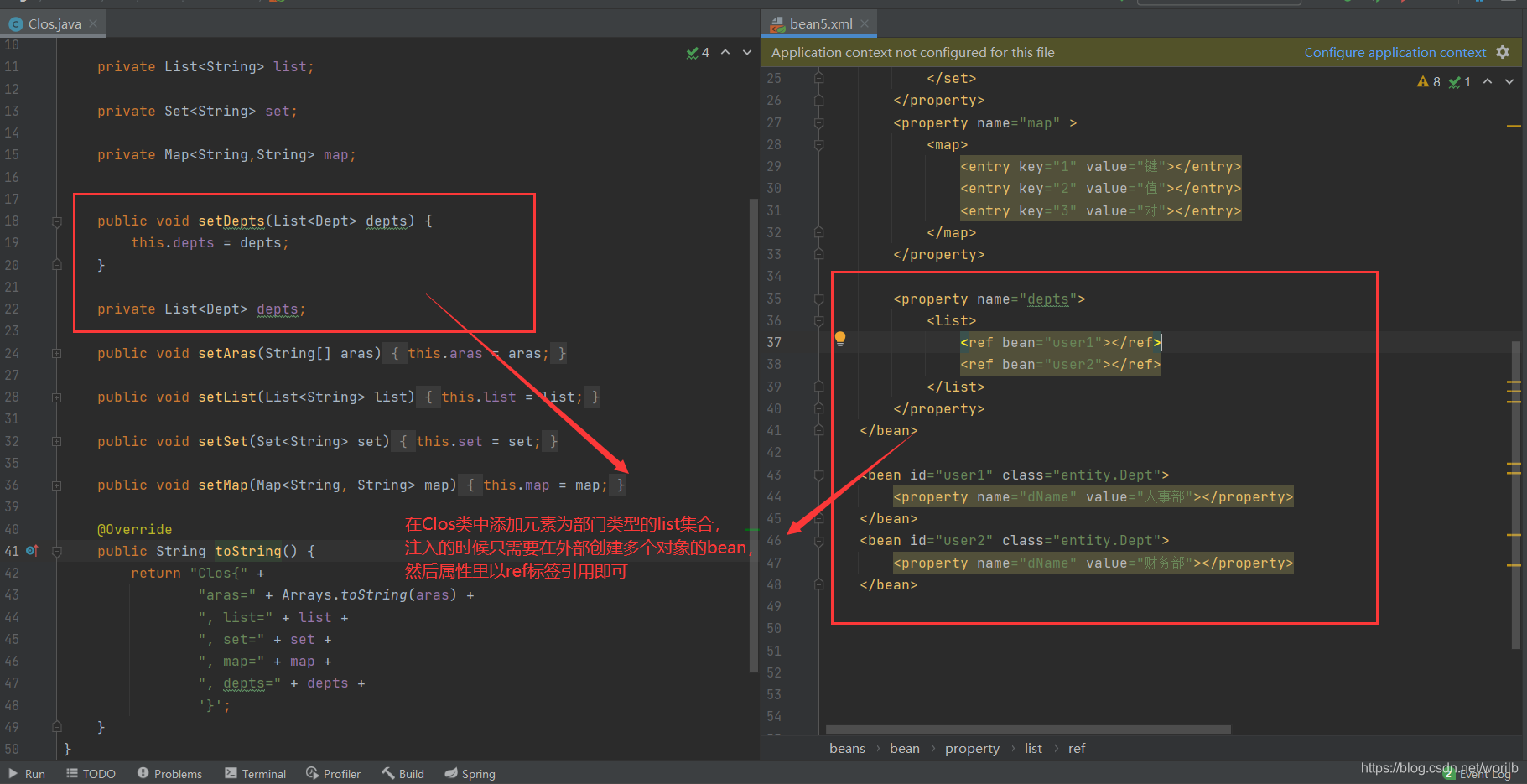Expand the folded setSet method at line 32
This screenshot has width=1527, height=784.
56,441
